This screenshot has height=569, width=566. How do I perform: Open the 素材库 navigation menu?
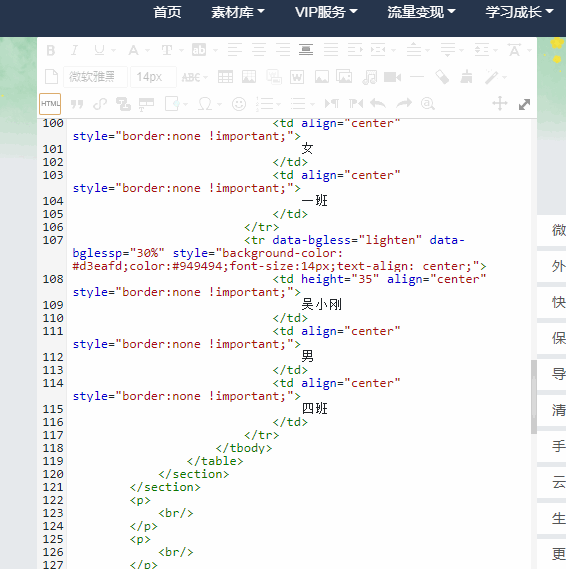click(x=238, y=12)
